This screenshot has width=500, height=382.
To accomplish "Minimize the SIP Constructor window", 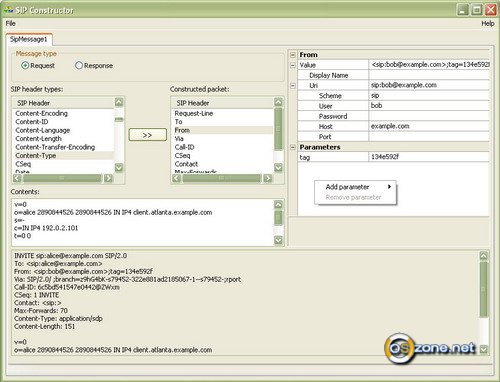I will point(462,10).
